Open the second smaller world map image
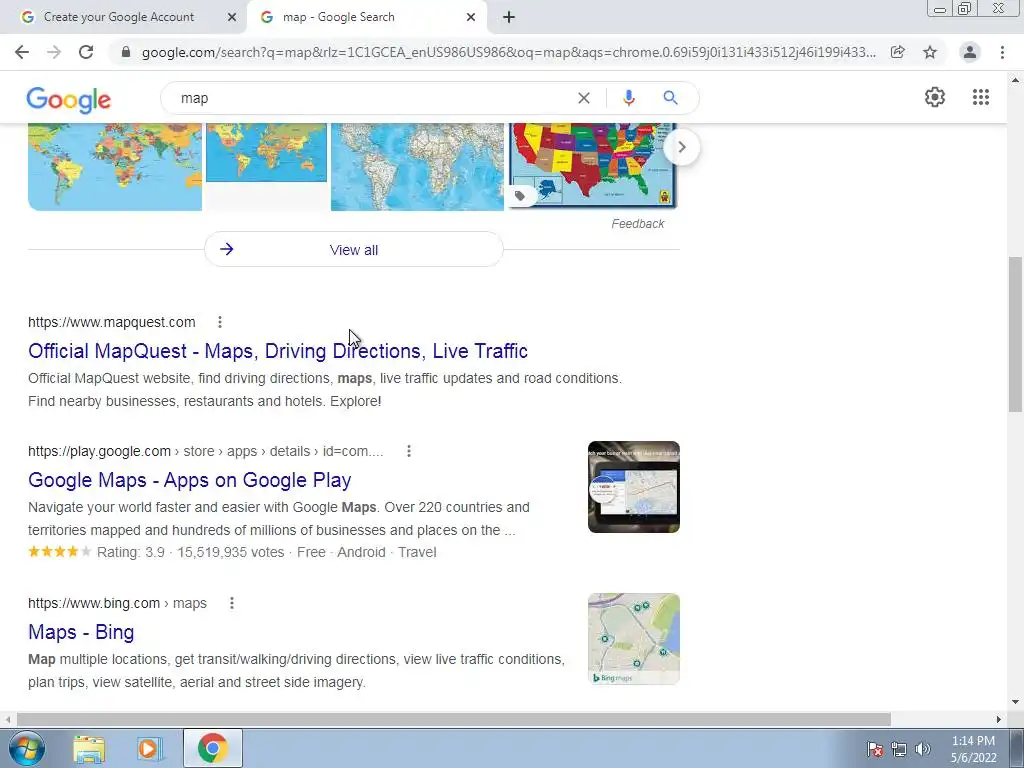The width and height of the screenshot is (1024, 768). pyautogui.click(x=266, y=152)
